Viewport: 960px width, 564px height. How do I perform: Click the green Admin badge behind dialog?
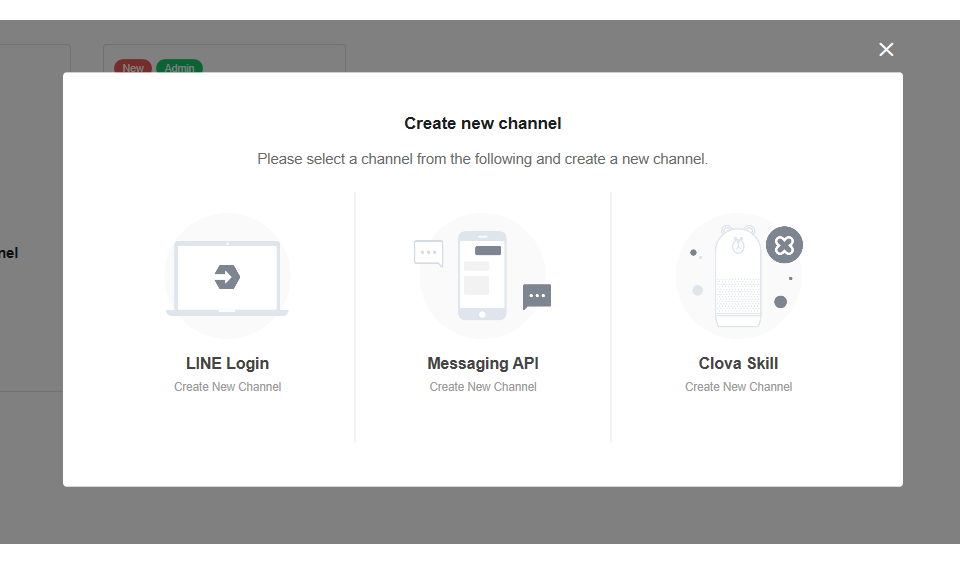[x=179, y=67]
